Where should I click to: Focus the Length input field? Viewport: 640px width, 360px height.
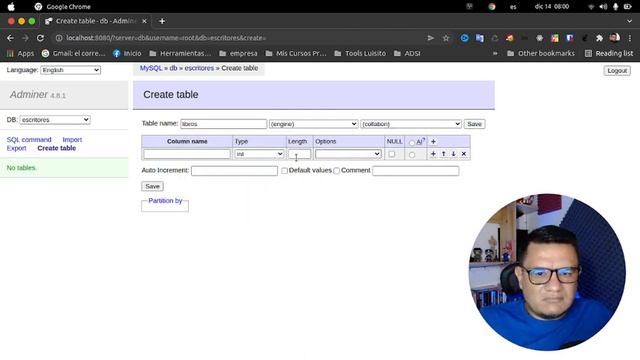coord(300,154)
